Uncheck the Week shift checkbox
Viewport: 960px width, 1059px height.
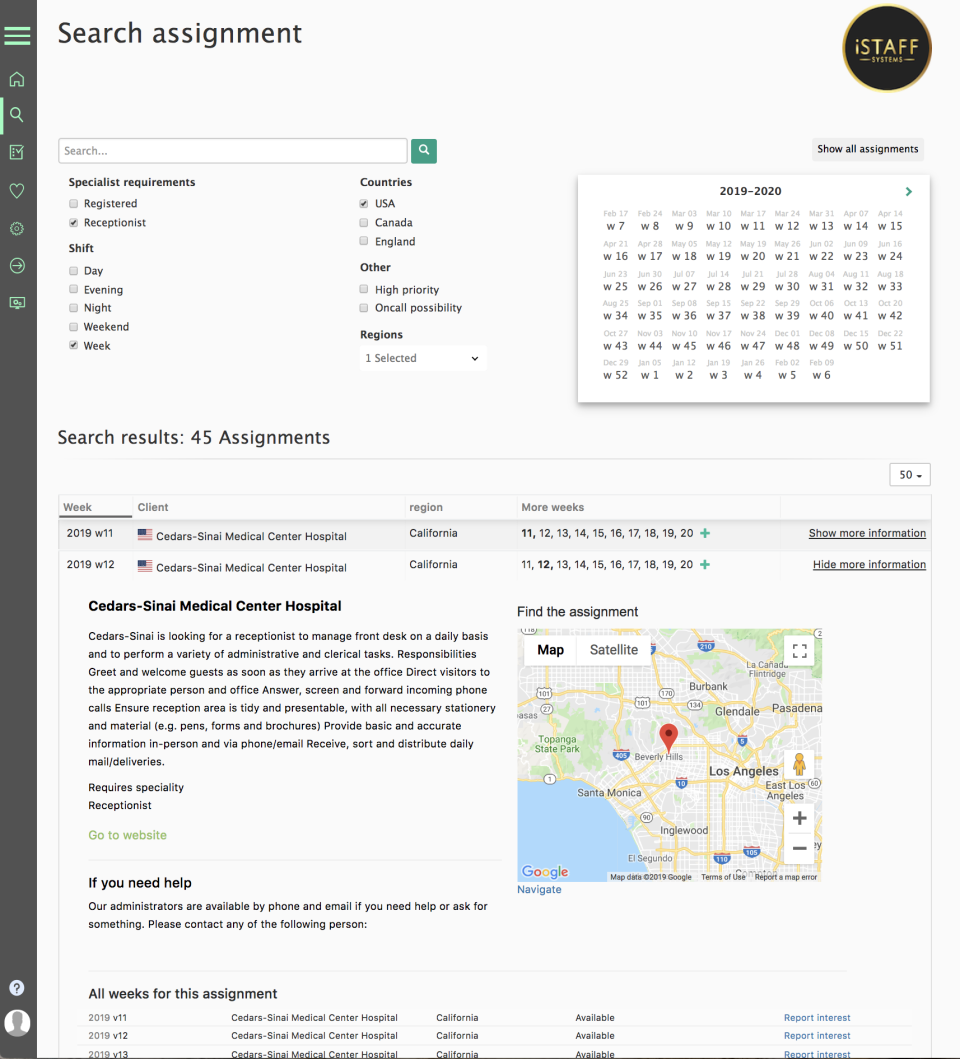(74, 345)
